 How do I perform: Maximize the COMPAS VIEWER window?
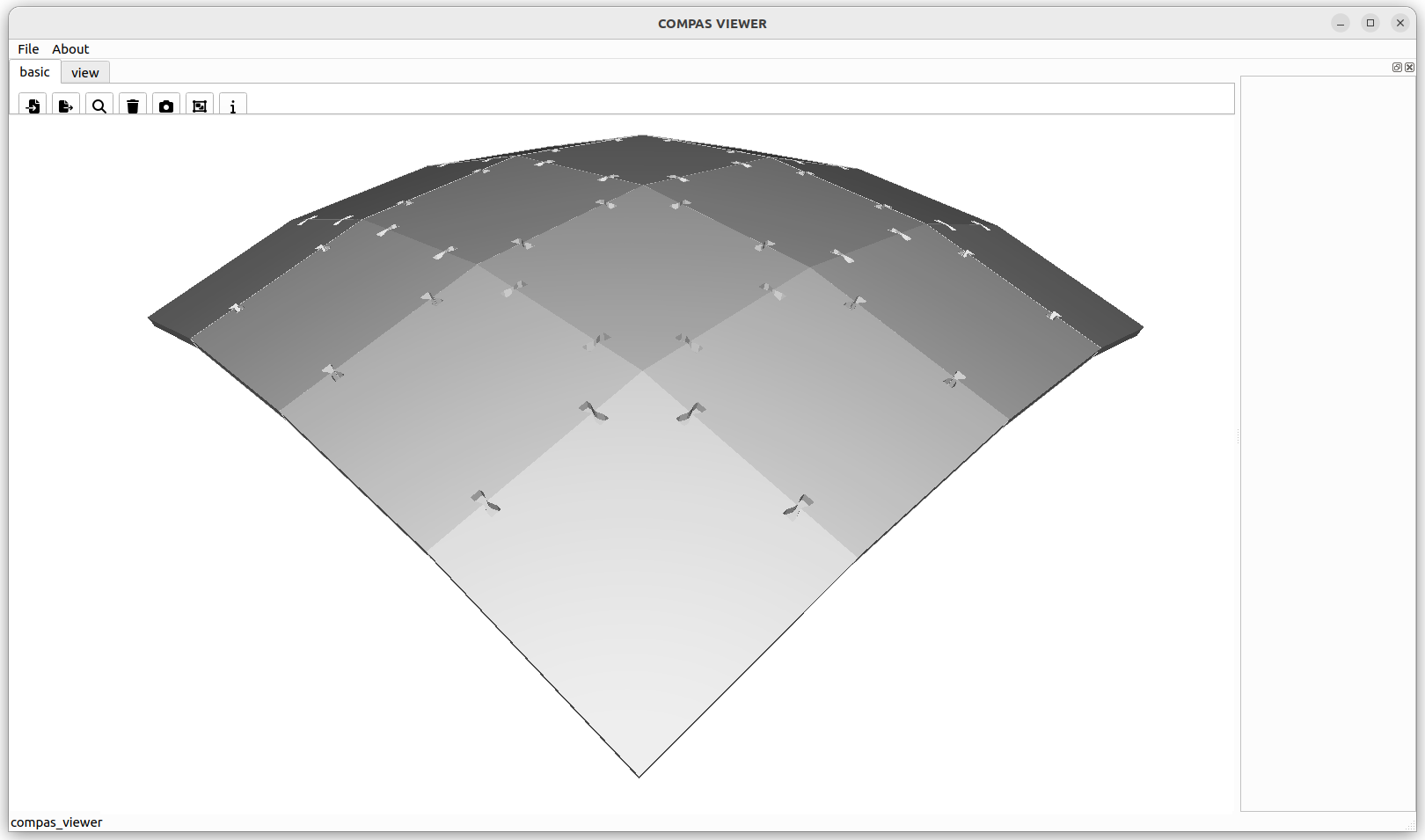click(x=1370, y=24)
